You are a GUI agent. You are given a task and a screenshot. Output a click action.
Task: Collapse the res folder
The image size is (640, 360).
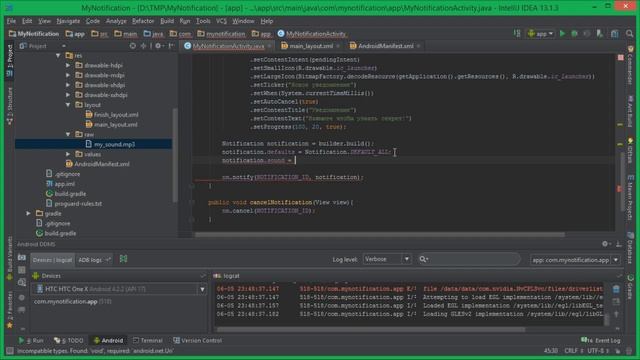click(58, 56)
